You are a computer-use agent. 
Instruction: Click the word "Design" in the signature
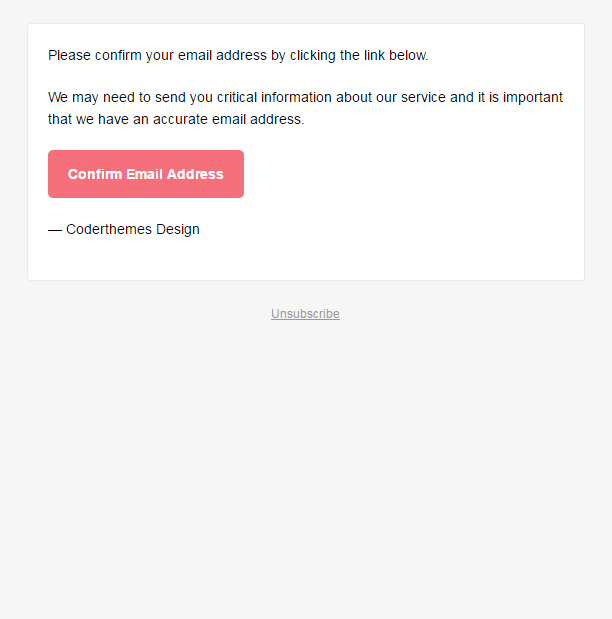(x=177, y=230)
